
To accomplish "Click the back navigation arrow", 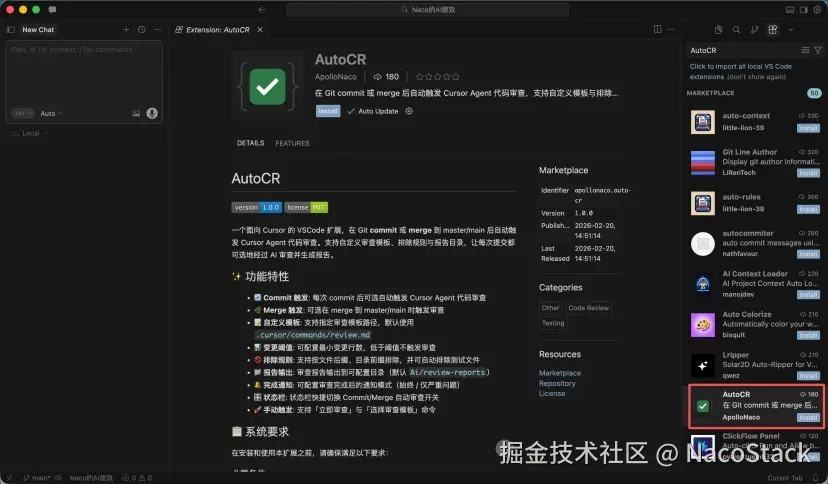I will coord(261,10).
